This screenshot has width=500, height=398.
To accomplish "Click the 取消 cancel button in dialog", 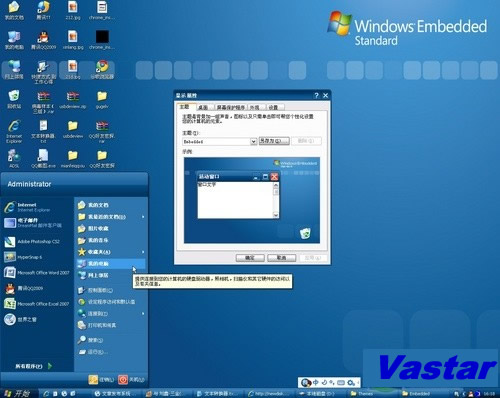I will (x=282, y=258).
